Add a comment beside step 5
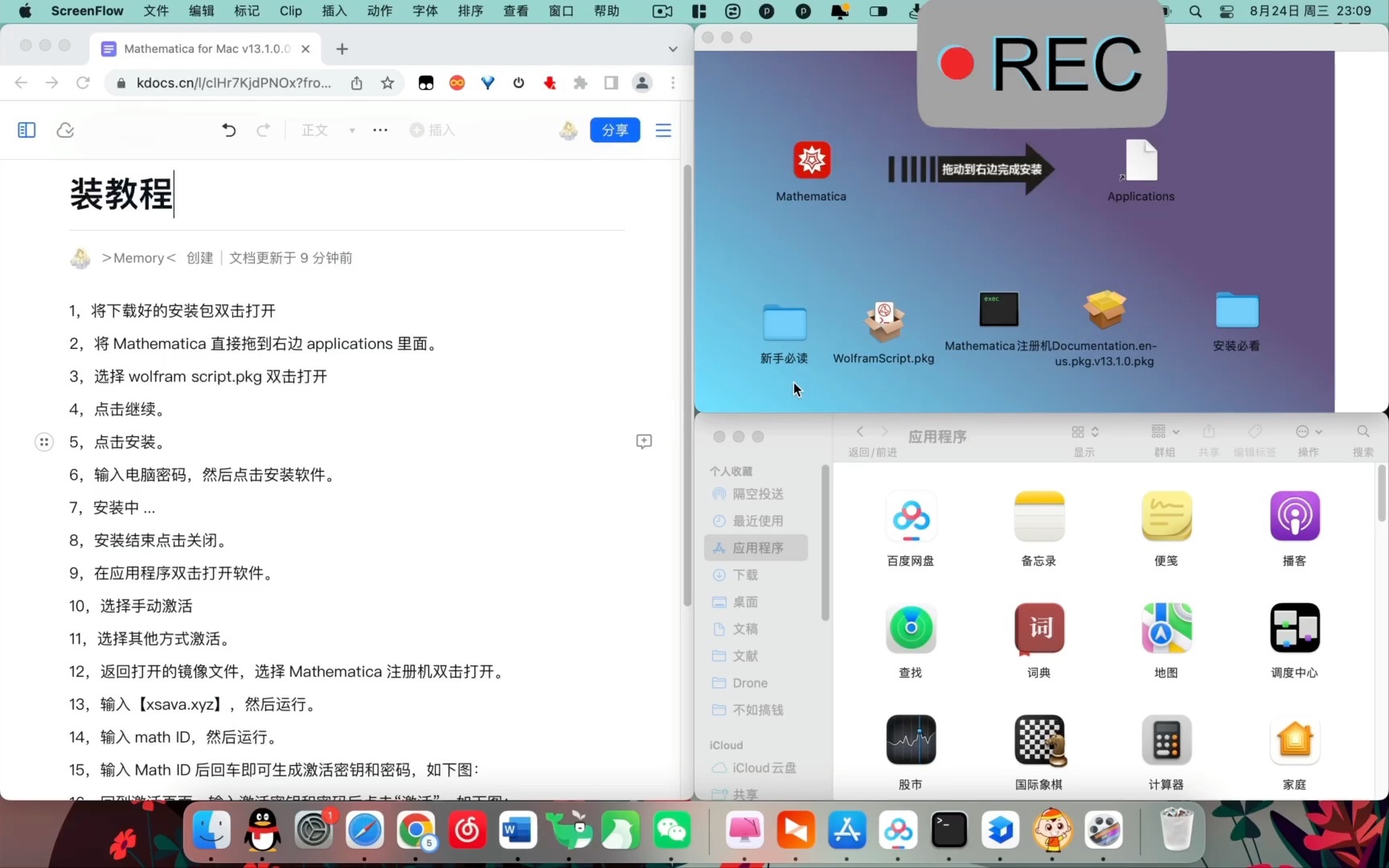 coord(644,441)
